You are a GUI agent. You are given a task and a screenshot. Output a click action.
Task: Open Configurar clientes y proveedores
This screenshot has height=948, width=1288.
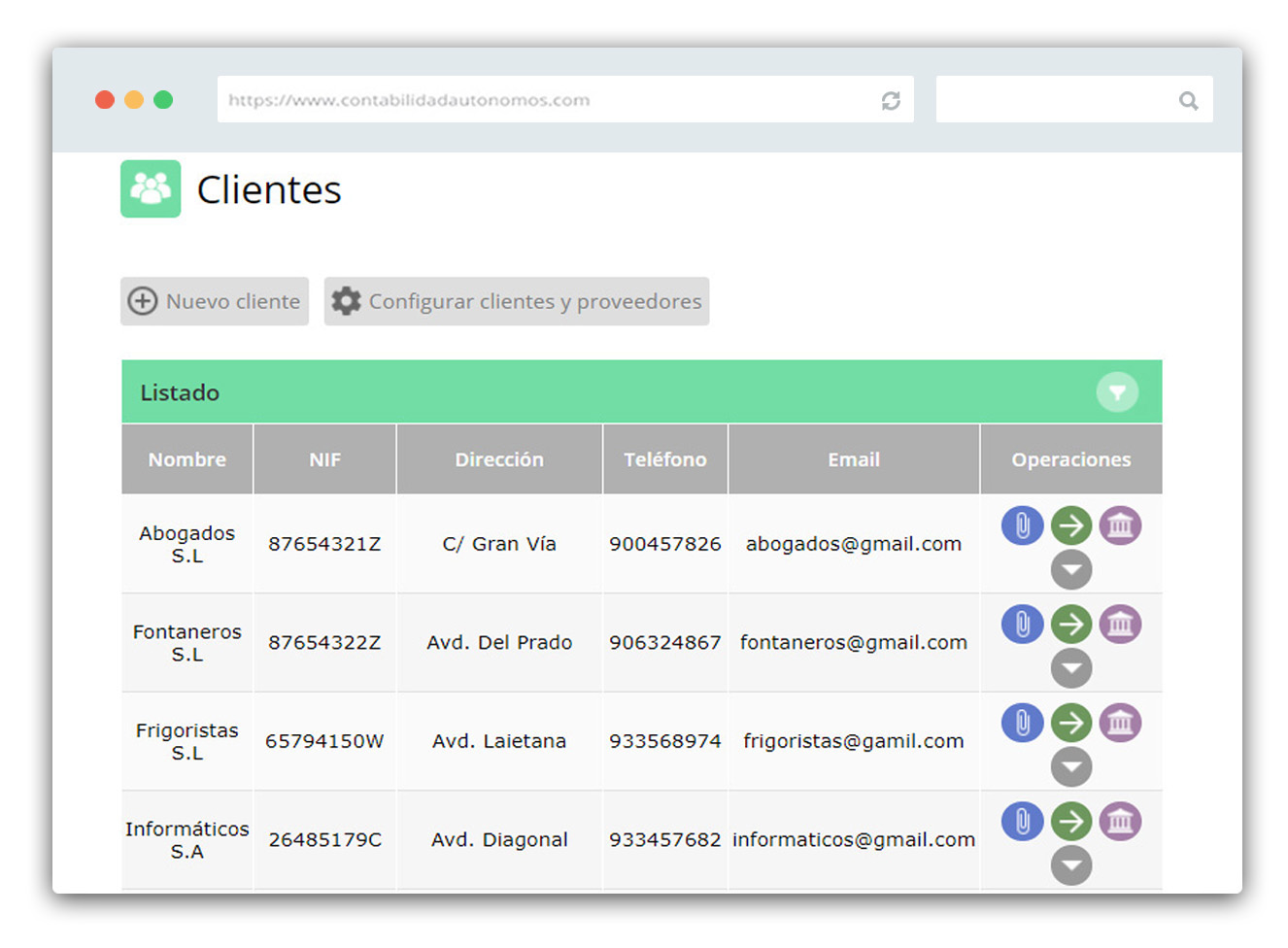tap(517, 301)
